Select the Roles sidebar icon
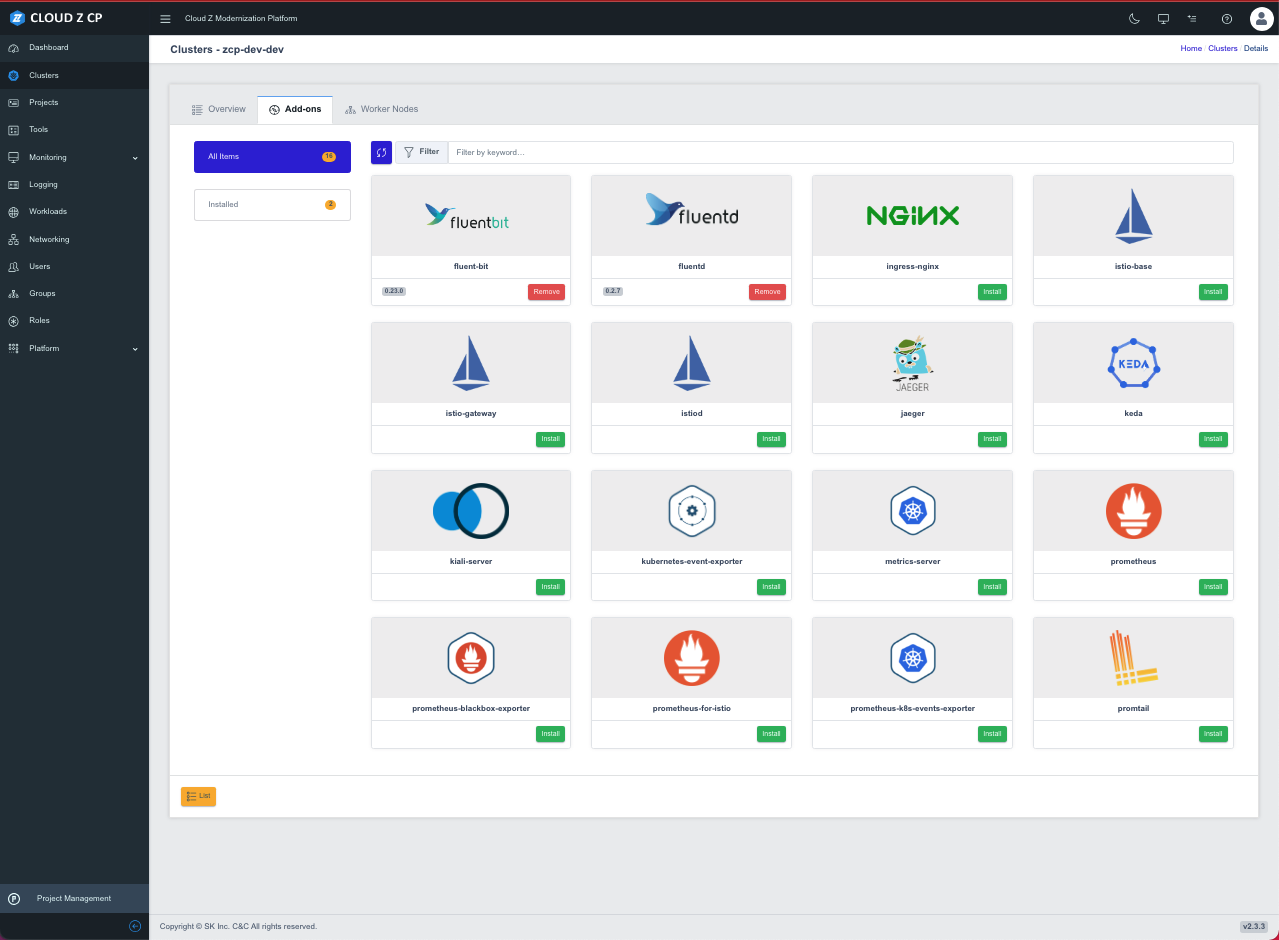1279x940 pixels. [x=13, y=321]
